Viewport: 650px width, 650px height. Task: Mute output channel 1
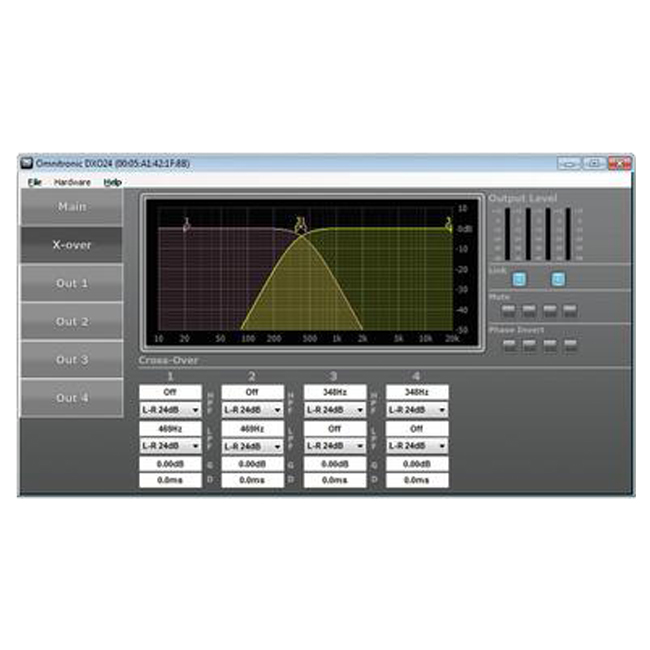(509, 311)
